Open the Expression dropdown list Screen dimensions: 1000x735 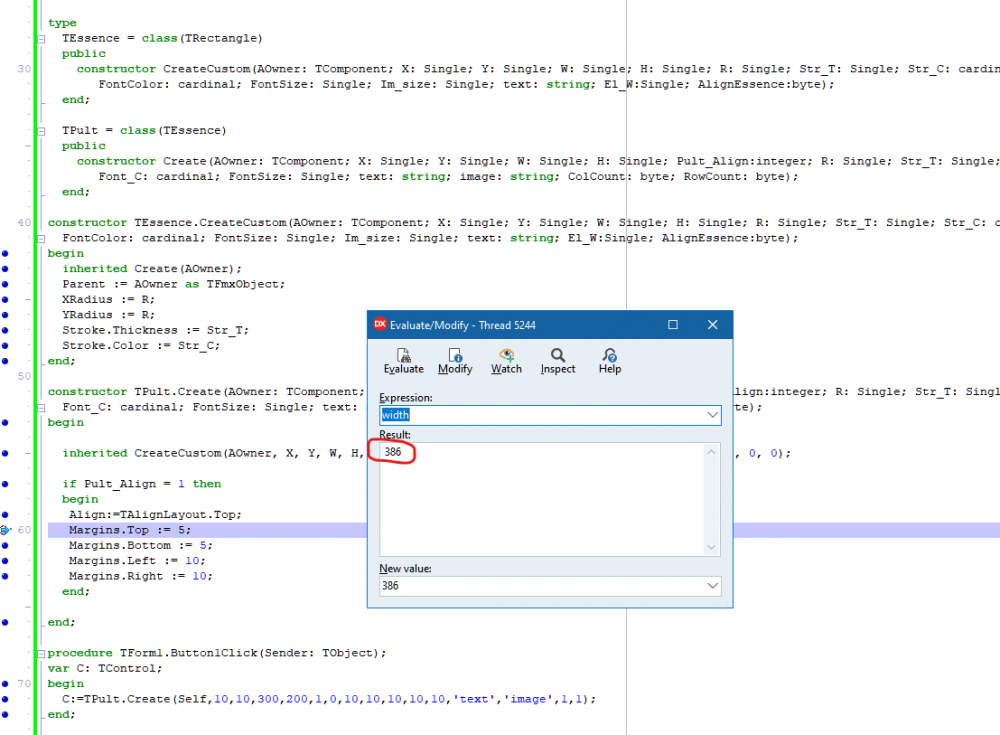pyautogui.click(x=712, y=415)
